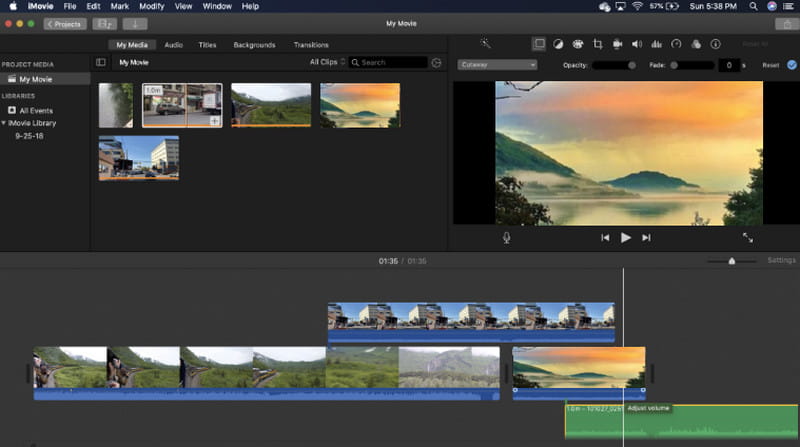Adjust the Opacity slider
The width and height of the screenshot is (800, 447).
click(x=614, y=65)
